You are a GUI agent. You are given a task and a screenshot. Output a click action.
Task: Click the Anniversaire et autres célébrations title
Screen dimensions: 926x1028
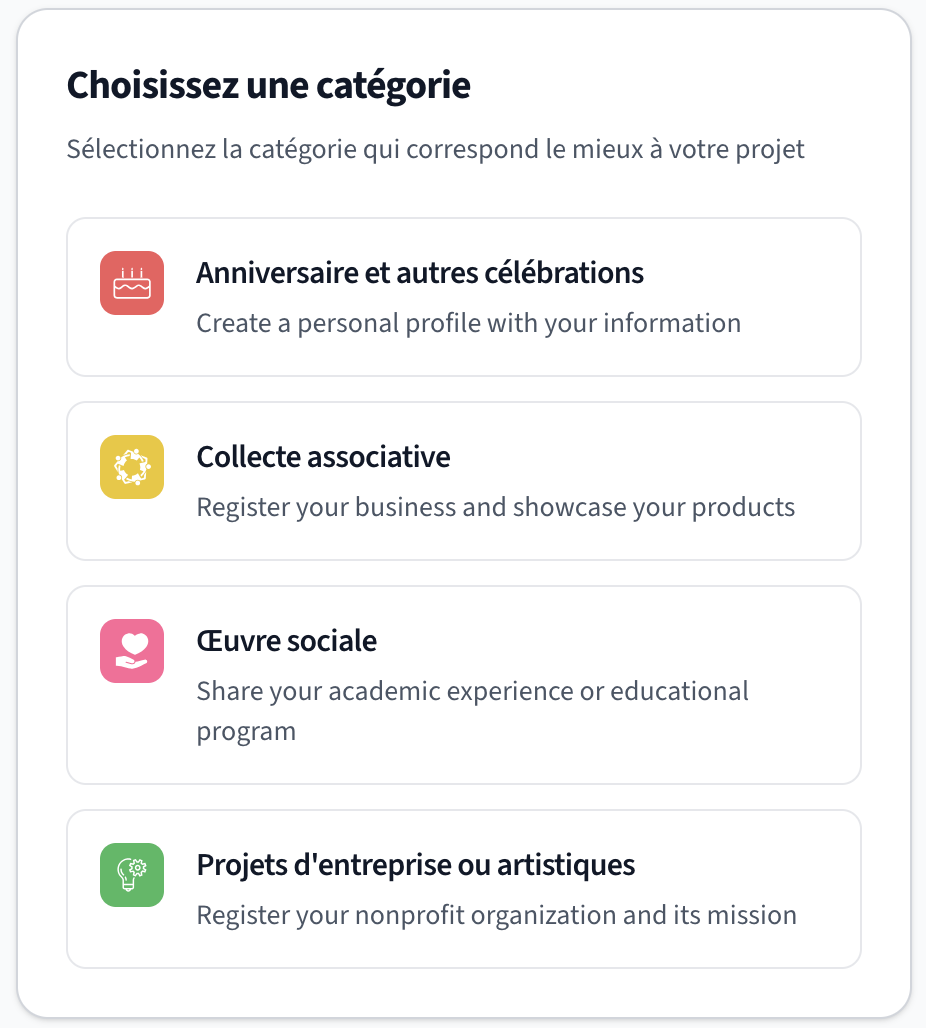point(420,272)
